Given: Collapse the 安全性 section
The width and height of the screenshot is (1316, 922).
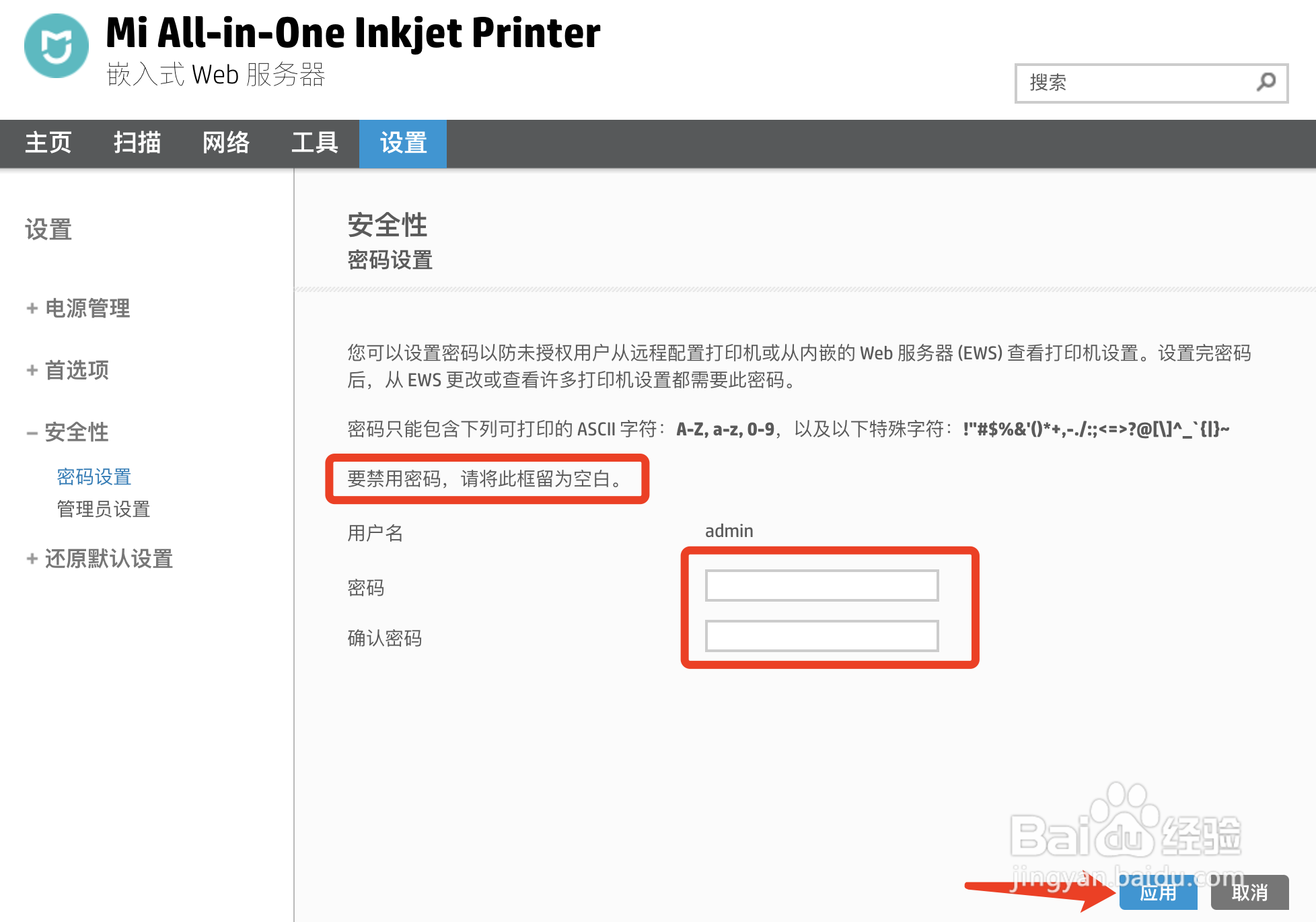Looking at the screenshot, I should tap(67, 432).
